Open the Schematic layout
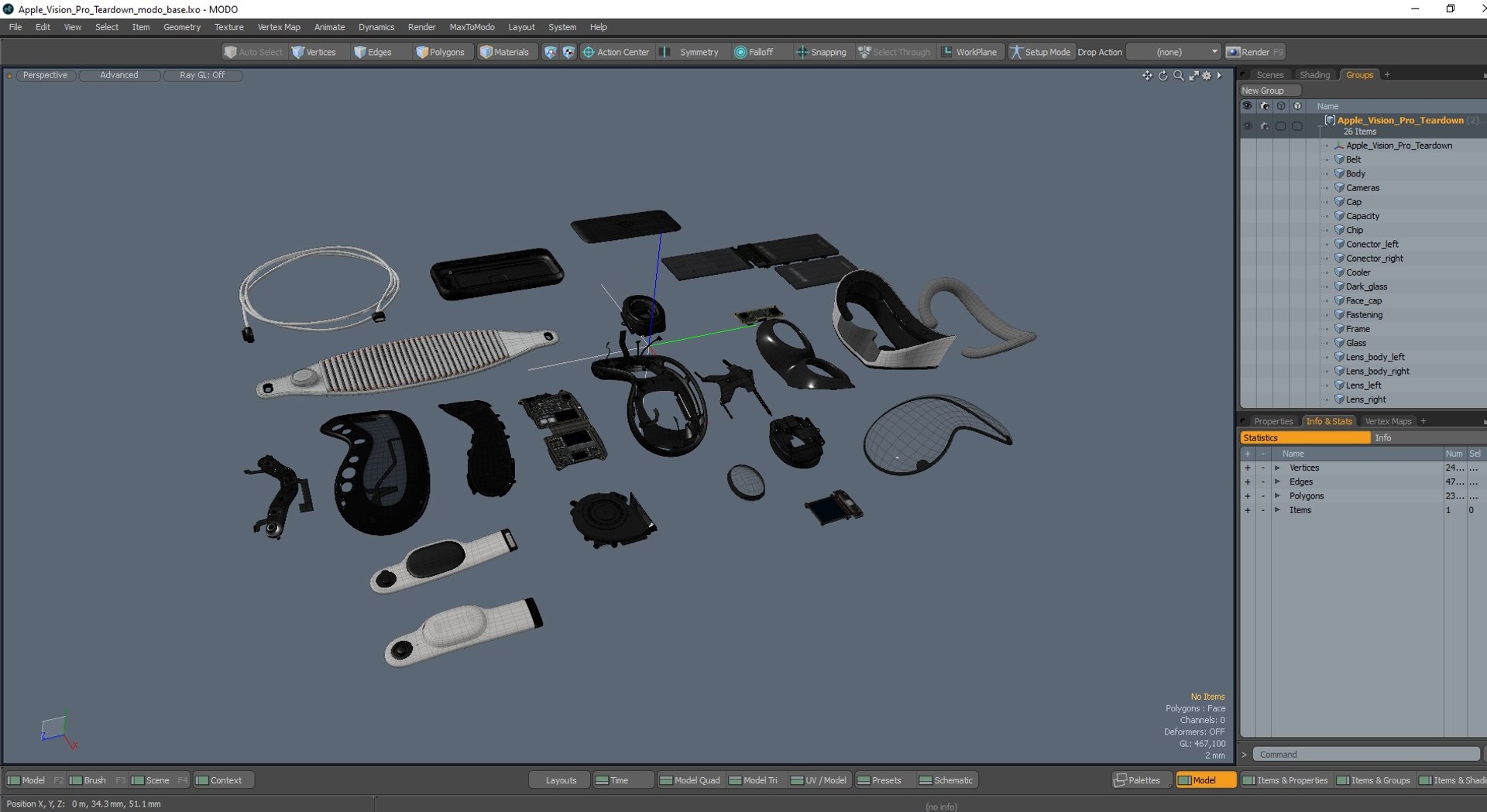Image resolution: width=1487 pixels, height=812 pixels. pyautogui.click(x=946, y=780)
